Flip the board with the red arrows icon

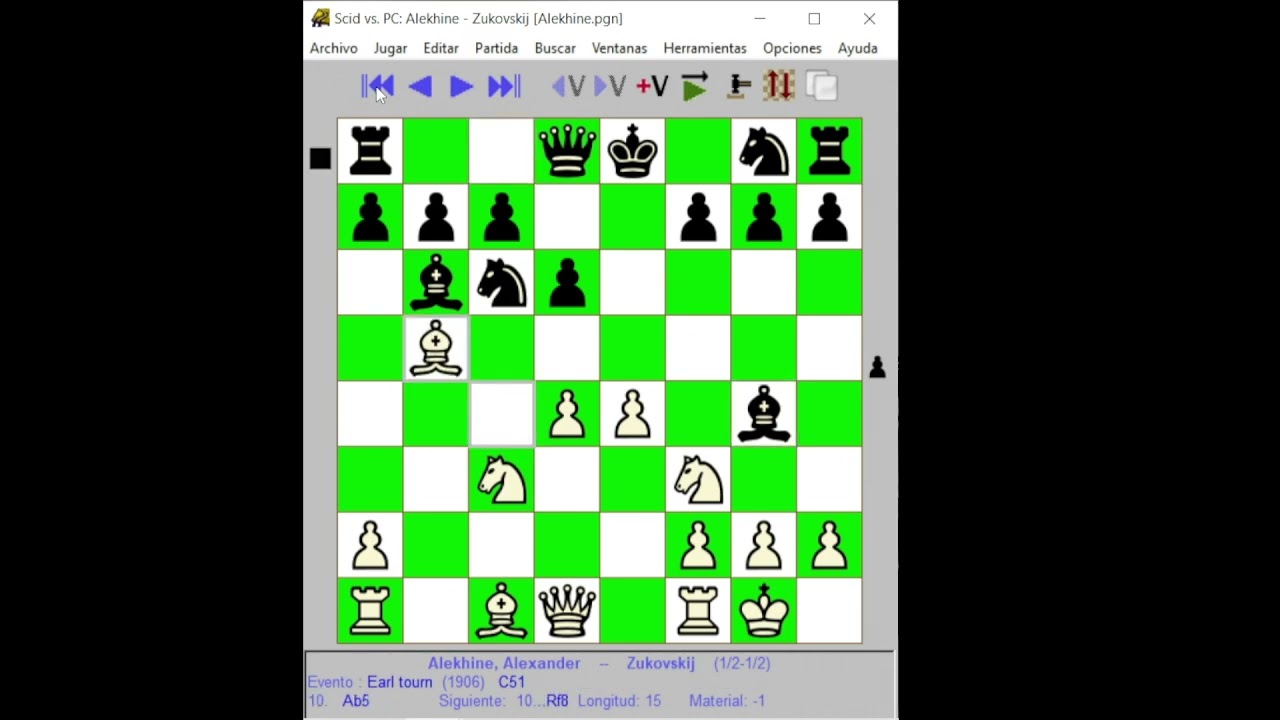779,86
